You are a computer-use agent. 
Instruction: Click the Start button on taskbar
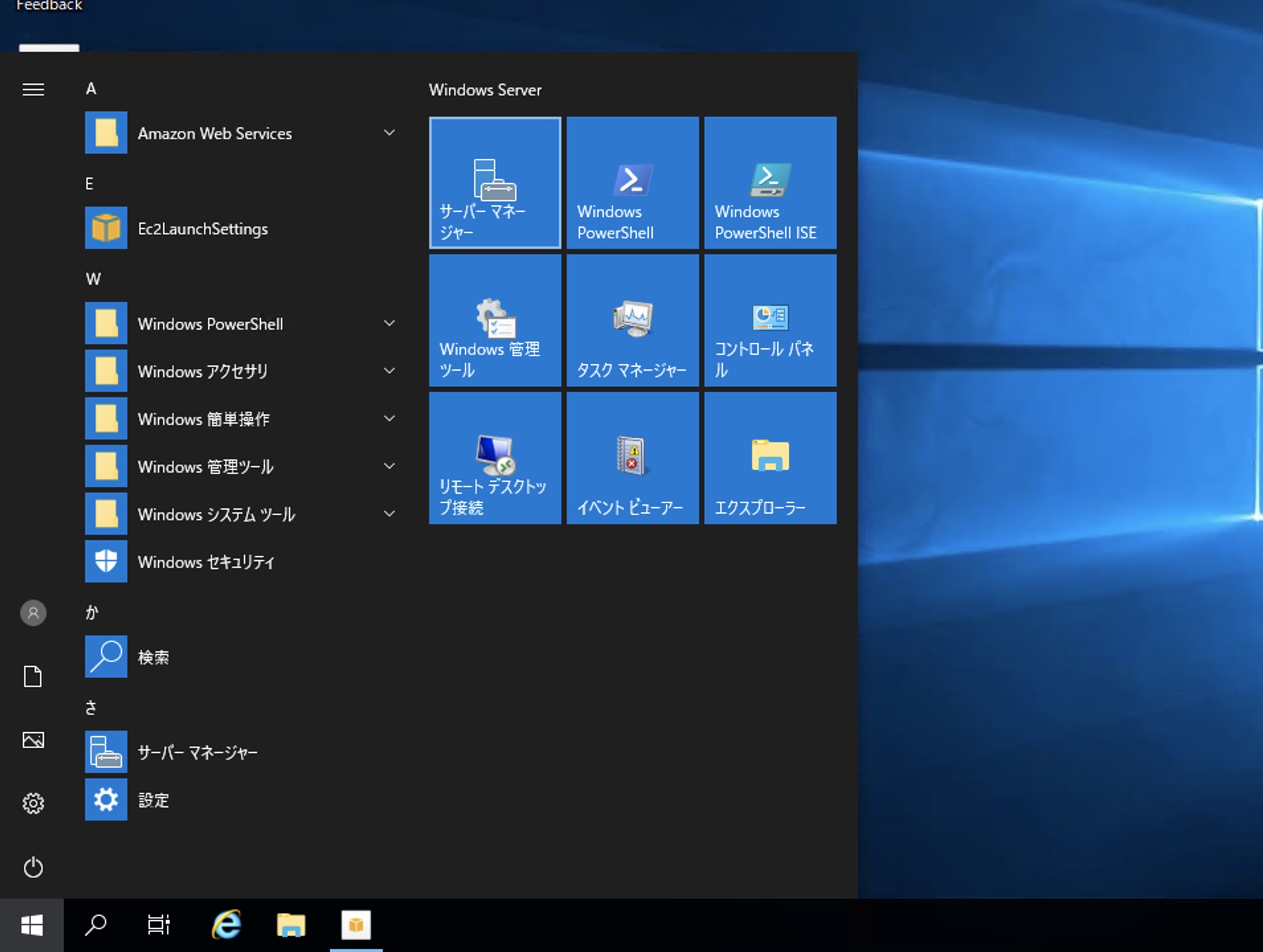pyautogui.click(x=32, y=924)
